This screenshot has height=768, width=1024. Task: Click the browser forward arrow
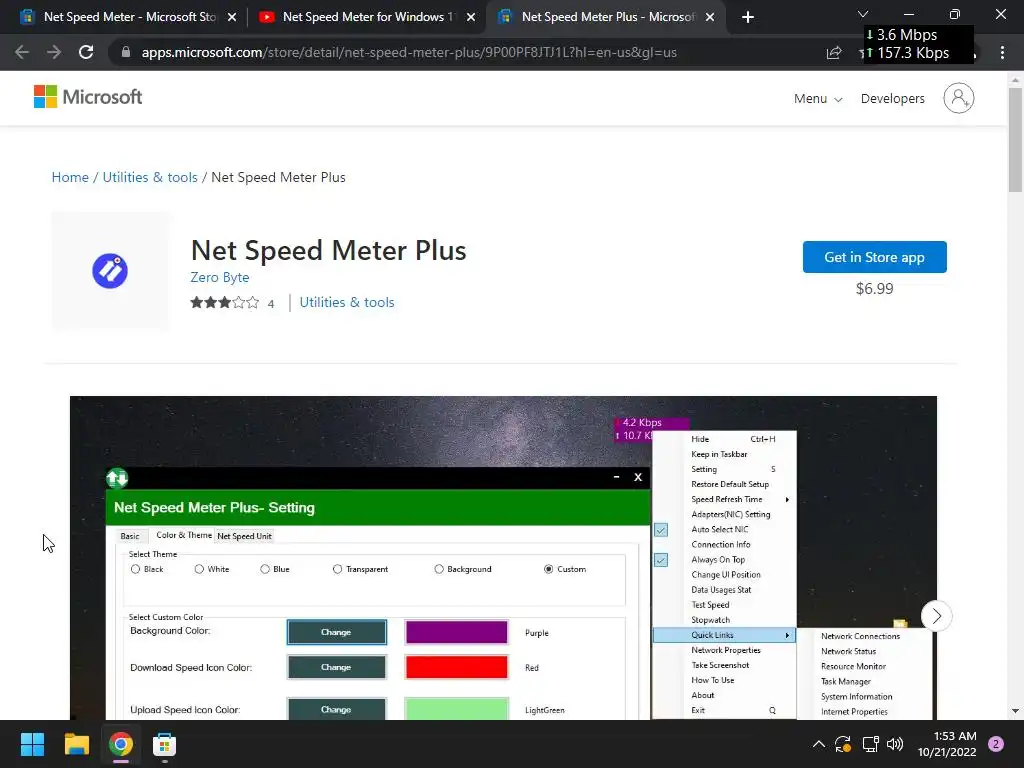coord(54,52)
